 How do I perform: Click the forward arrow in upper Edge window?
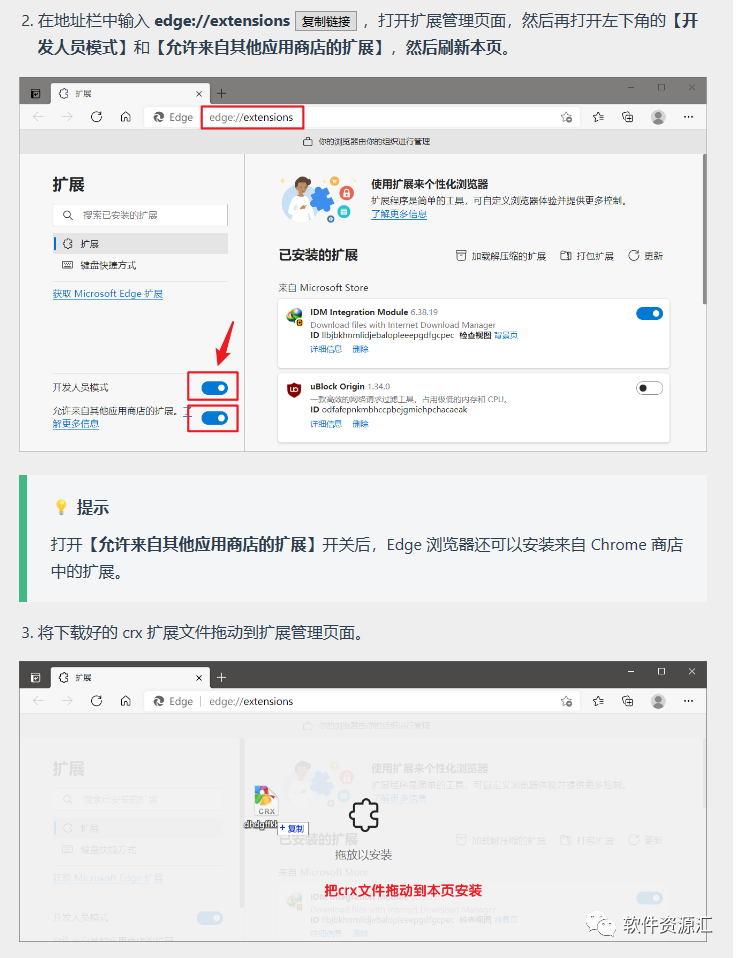(x=67, y=117)
